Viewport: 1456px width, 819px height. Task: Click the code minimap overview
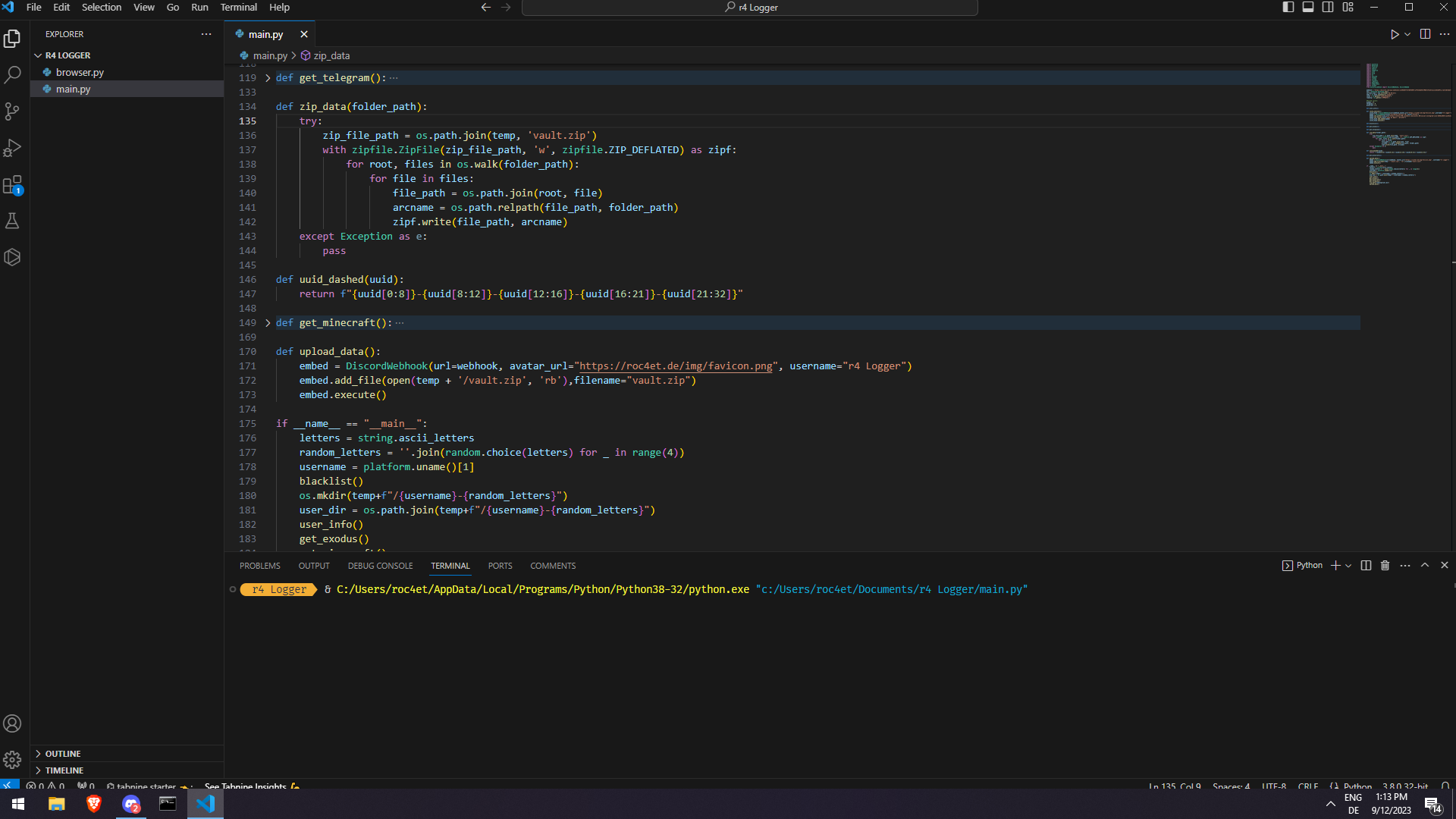[x=1407, y=121]
